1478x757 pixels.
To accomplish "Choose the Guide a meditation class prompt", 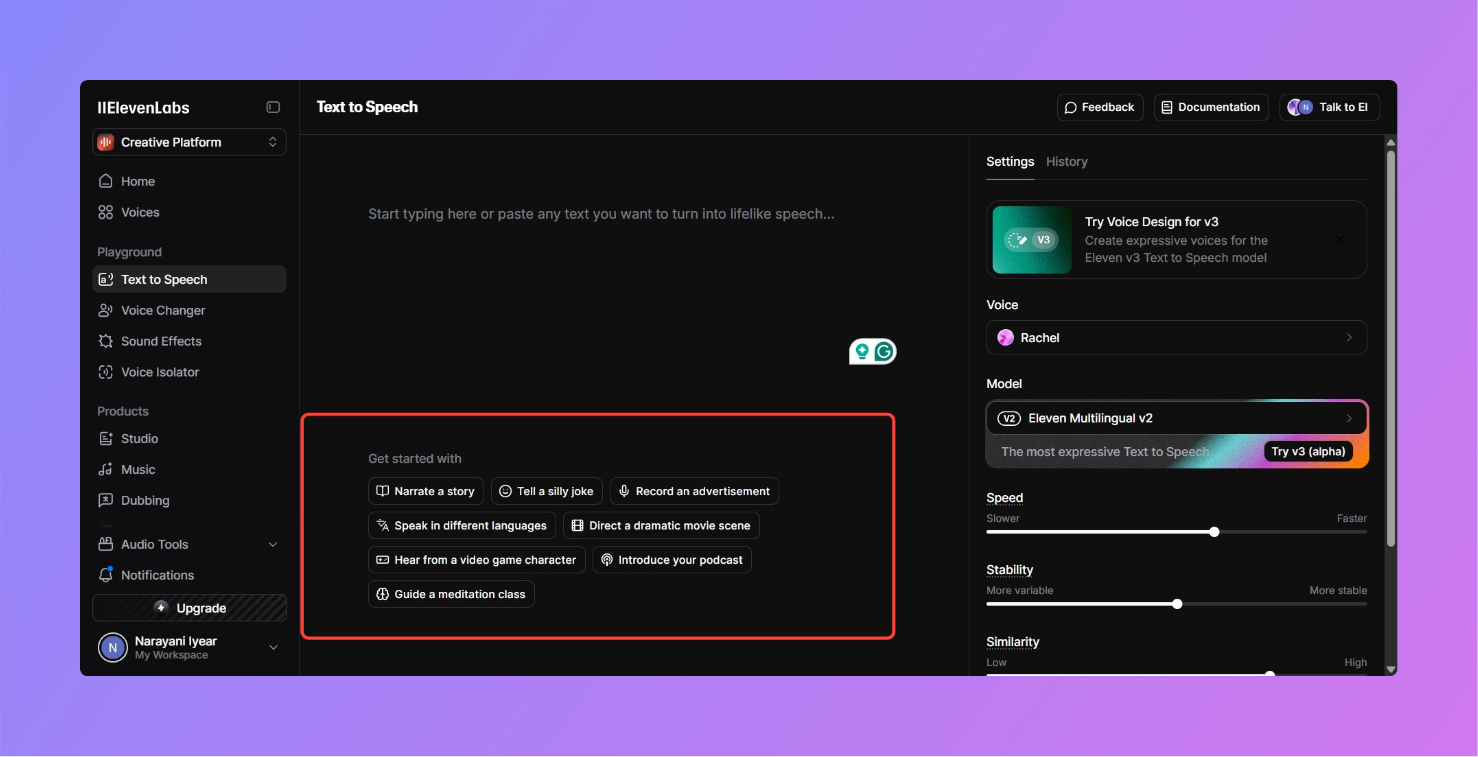I will (451, 594).
